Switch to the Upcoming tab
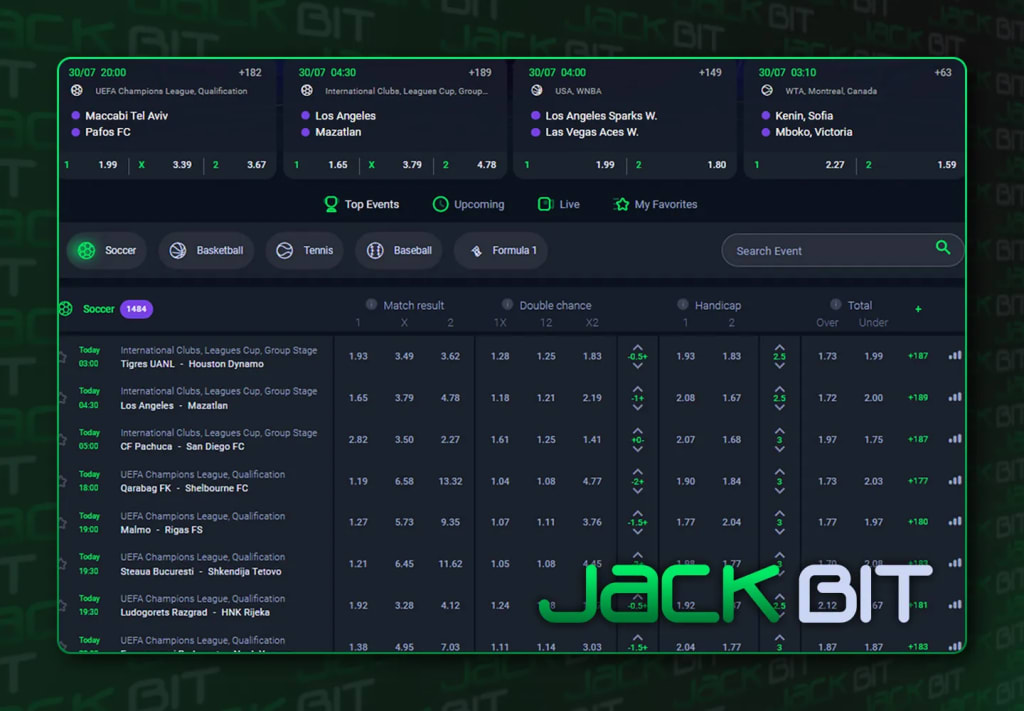Screen dimensions: 1024x711 (468, 204)
